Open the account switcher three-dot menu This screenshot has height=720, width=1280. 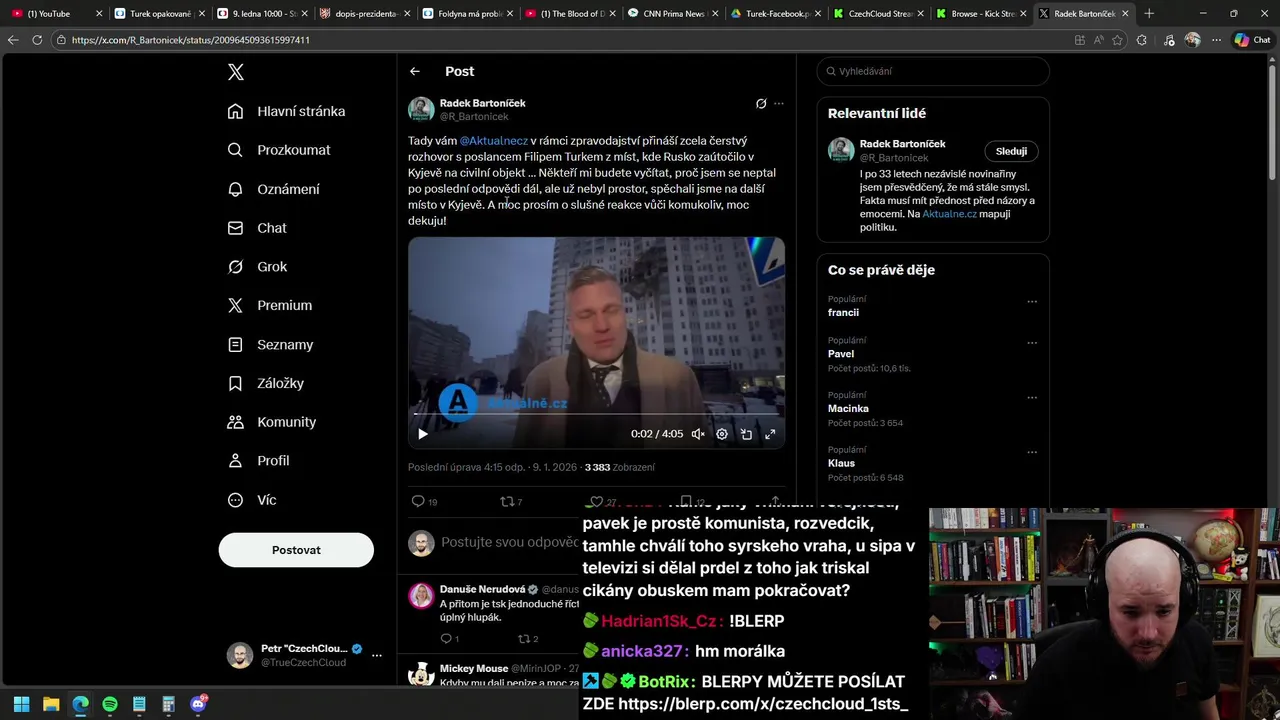click(377, 656)
